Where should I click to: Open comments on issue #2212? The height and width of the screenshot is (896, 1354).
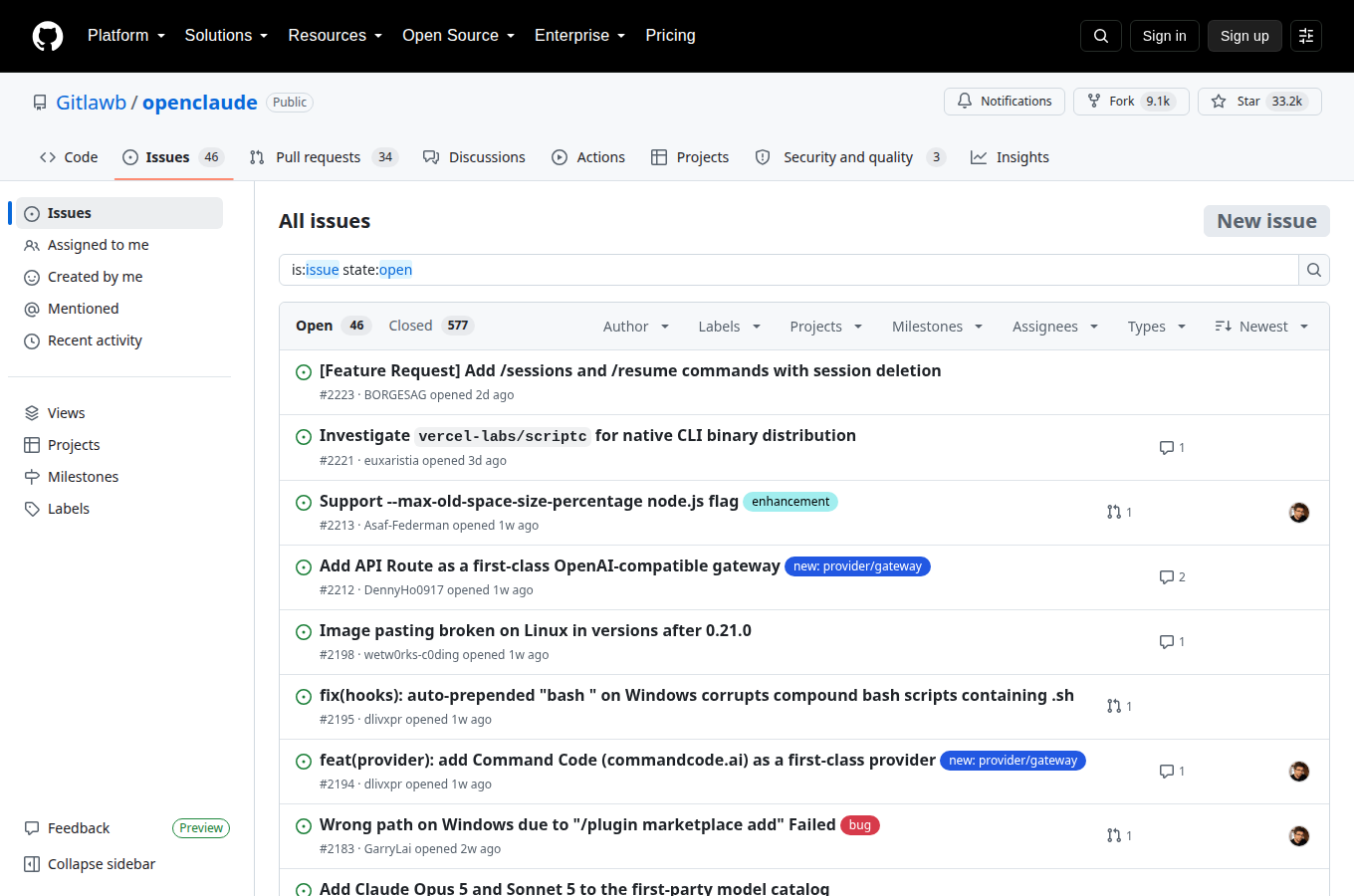tap(1172, 577)
